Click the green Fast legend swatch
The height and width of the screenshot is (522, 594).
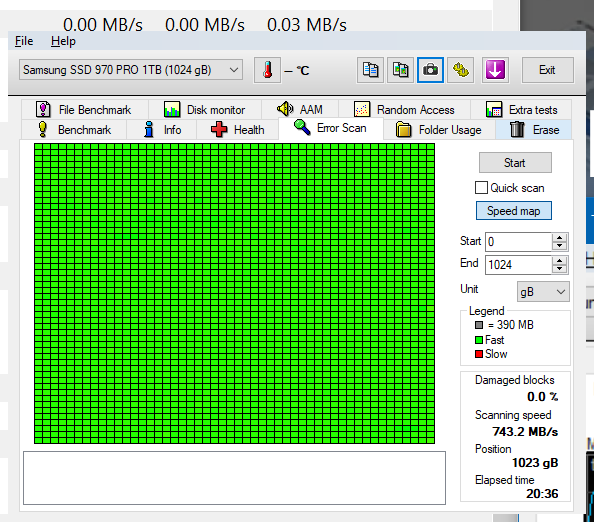[479, 340]
